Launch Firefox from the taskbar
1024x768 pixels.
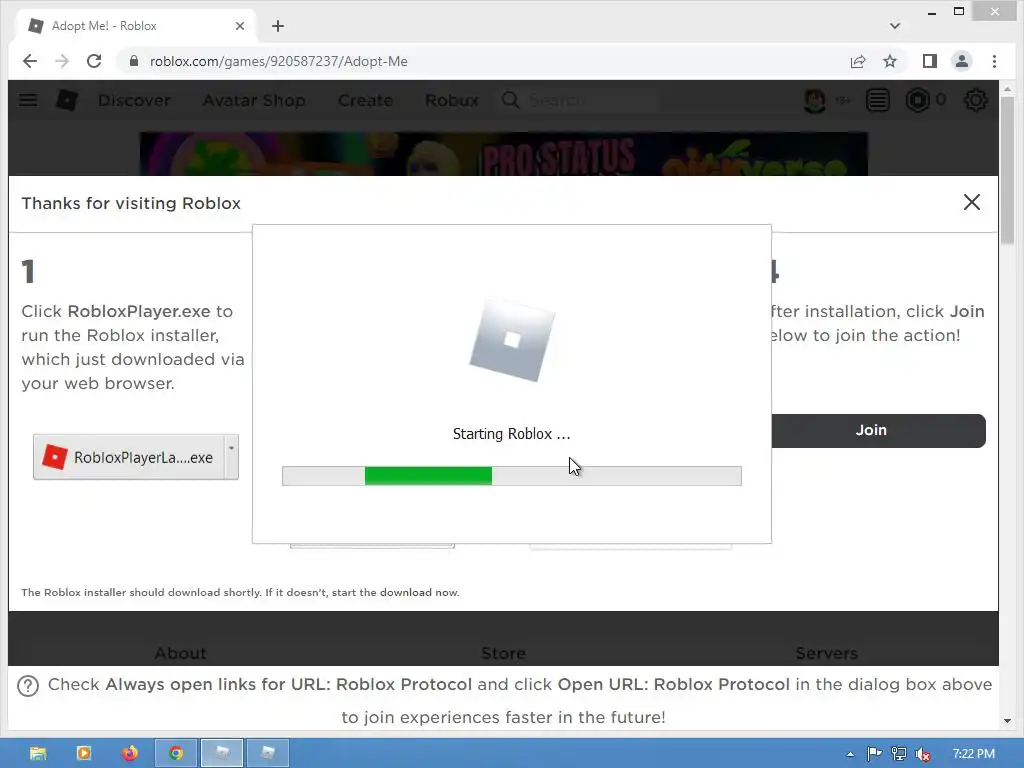(x=129, y=753)
